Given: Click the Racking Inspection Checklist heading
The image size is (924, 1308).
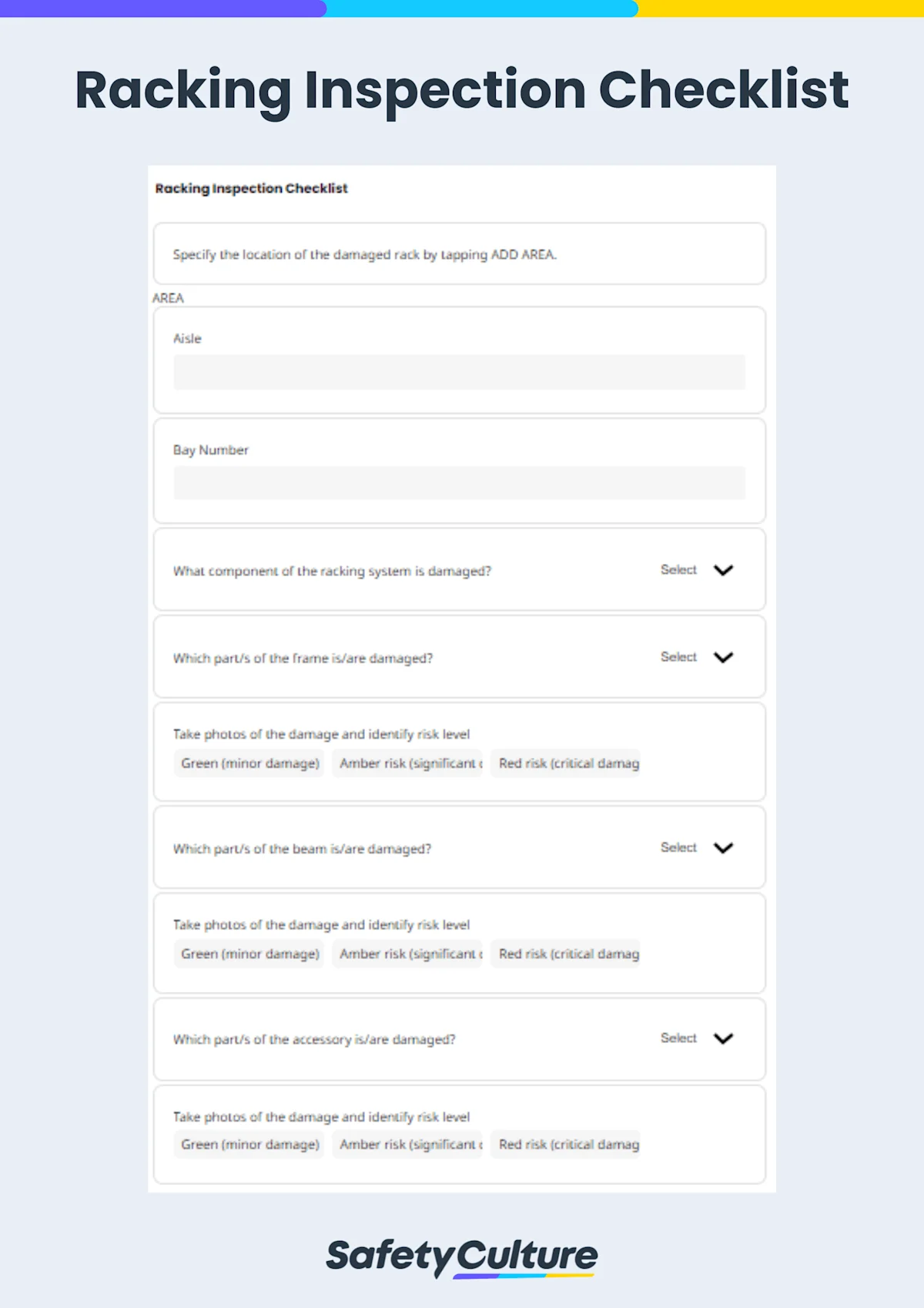Looking at the screenshot, I should pyautogui.click(x=252, y=188).
